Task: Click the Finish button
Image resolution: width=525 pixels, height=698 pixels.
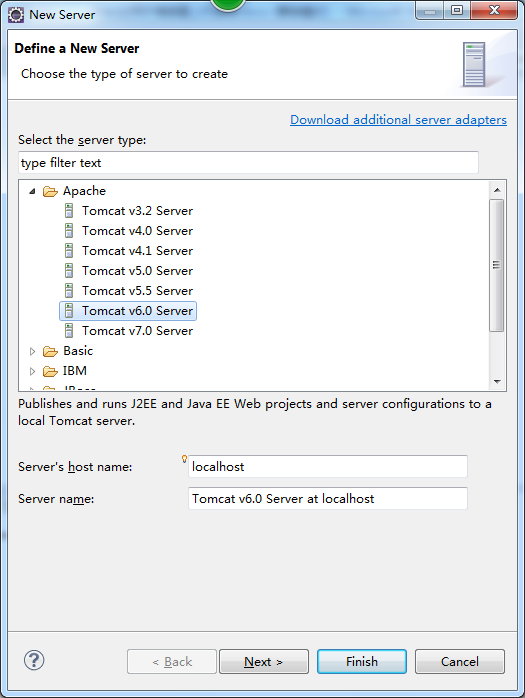Action: [x=362, y=661]
